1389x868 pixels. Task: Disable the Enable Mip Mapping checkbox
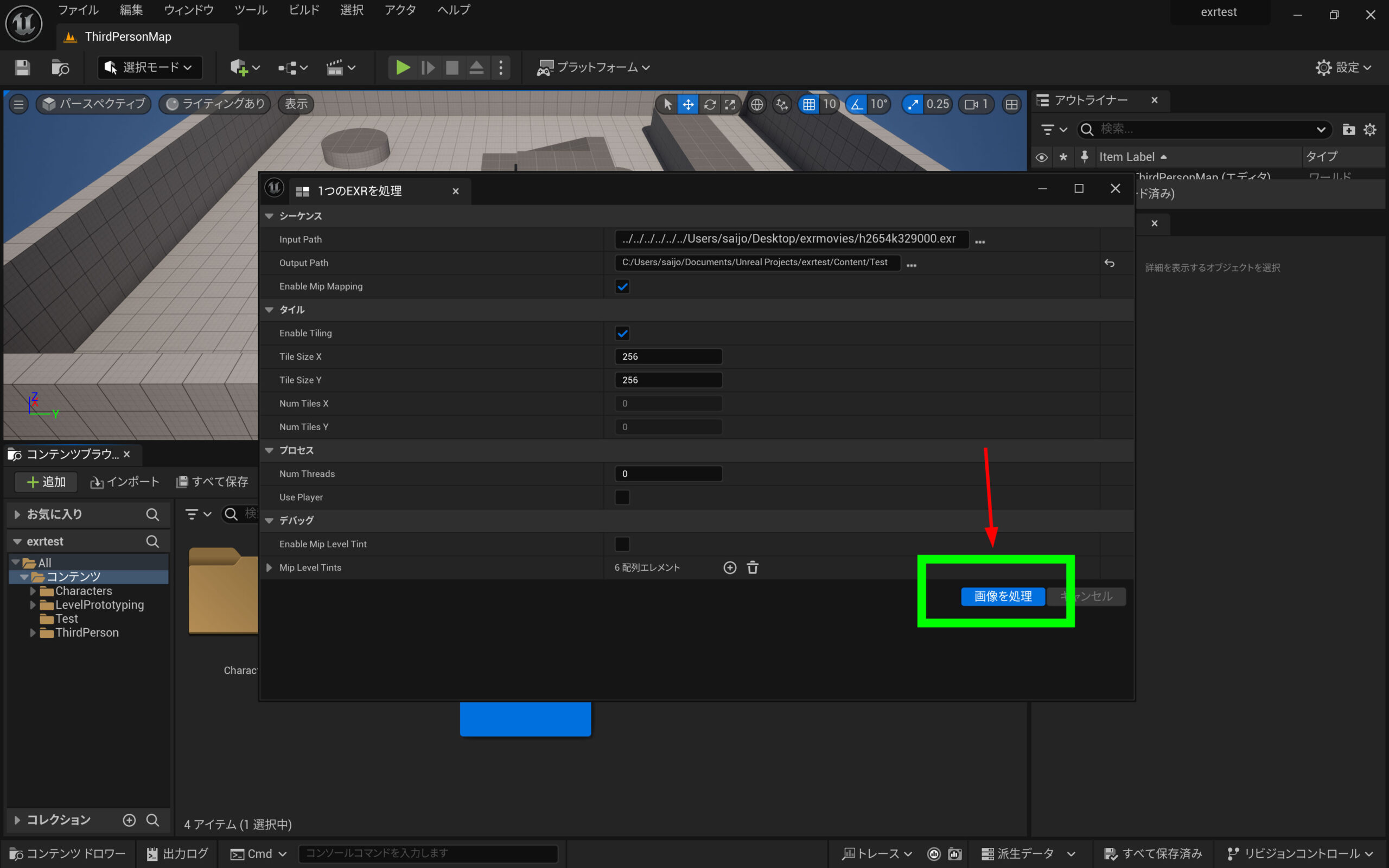622,286
